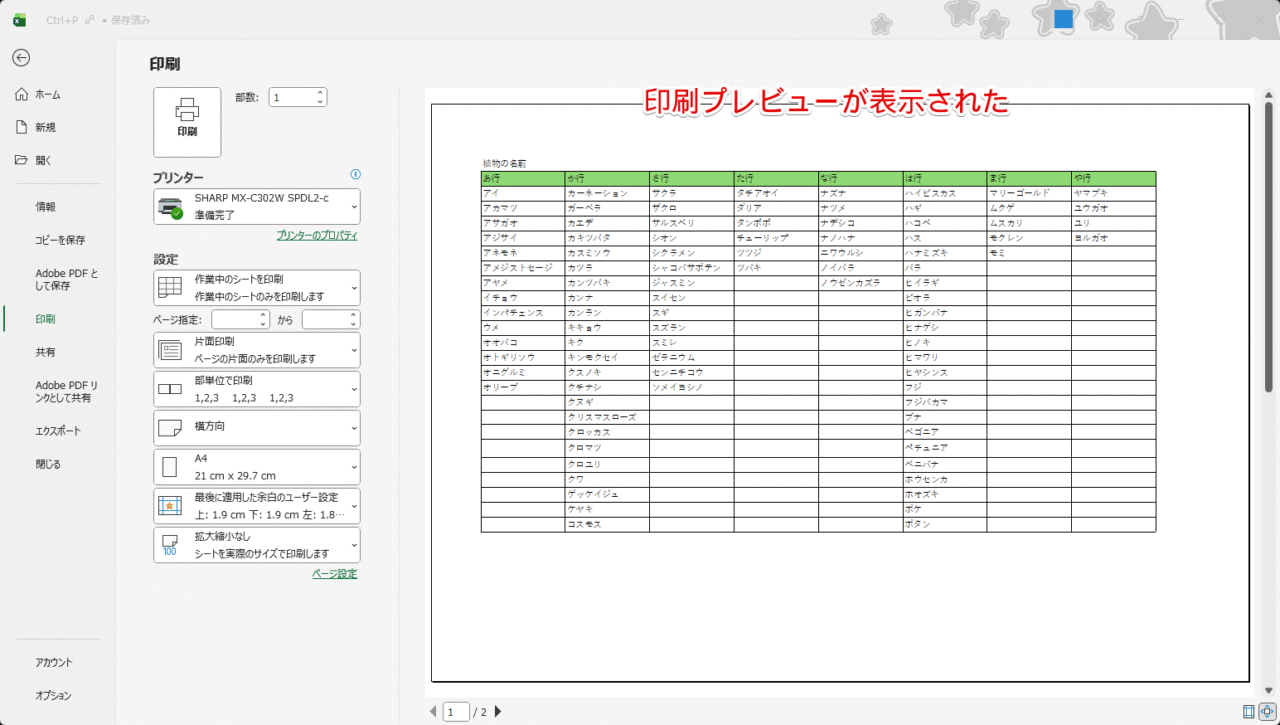Click the large 印刷 printer icon to print
1280x725 pixels.
186,121
